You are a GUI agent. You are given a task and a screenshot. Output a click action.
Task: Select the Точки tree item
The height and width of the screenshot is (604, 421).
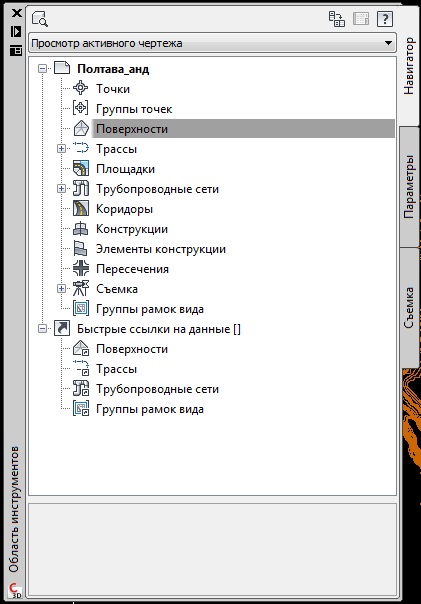113,89
